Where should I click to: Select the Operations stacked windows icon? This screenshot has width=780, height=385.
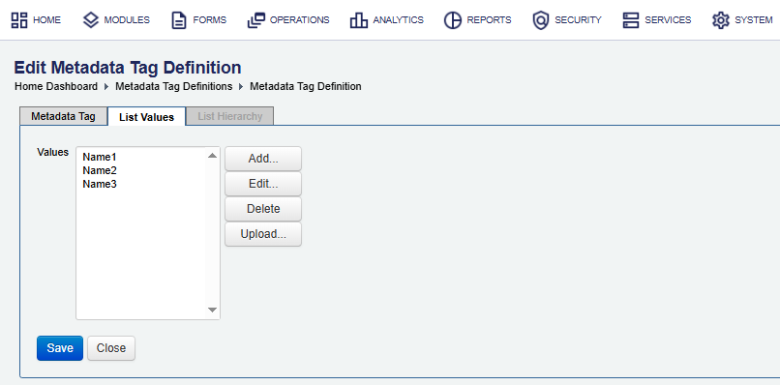pos(256,20)
